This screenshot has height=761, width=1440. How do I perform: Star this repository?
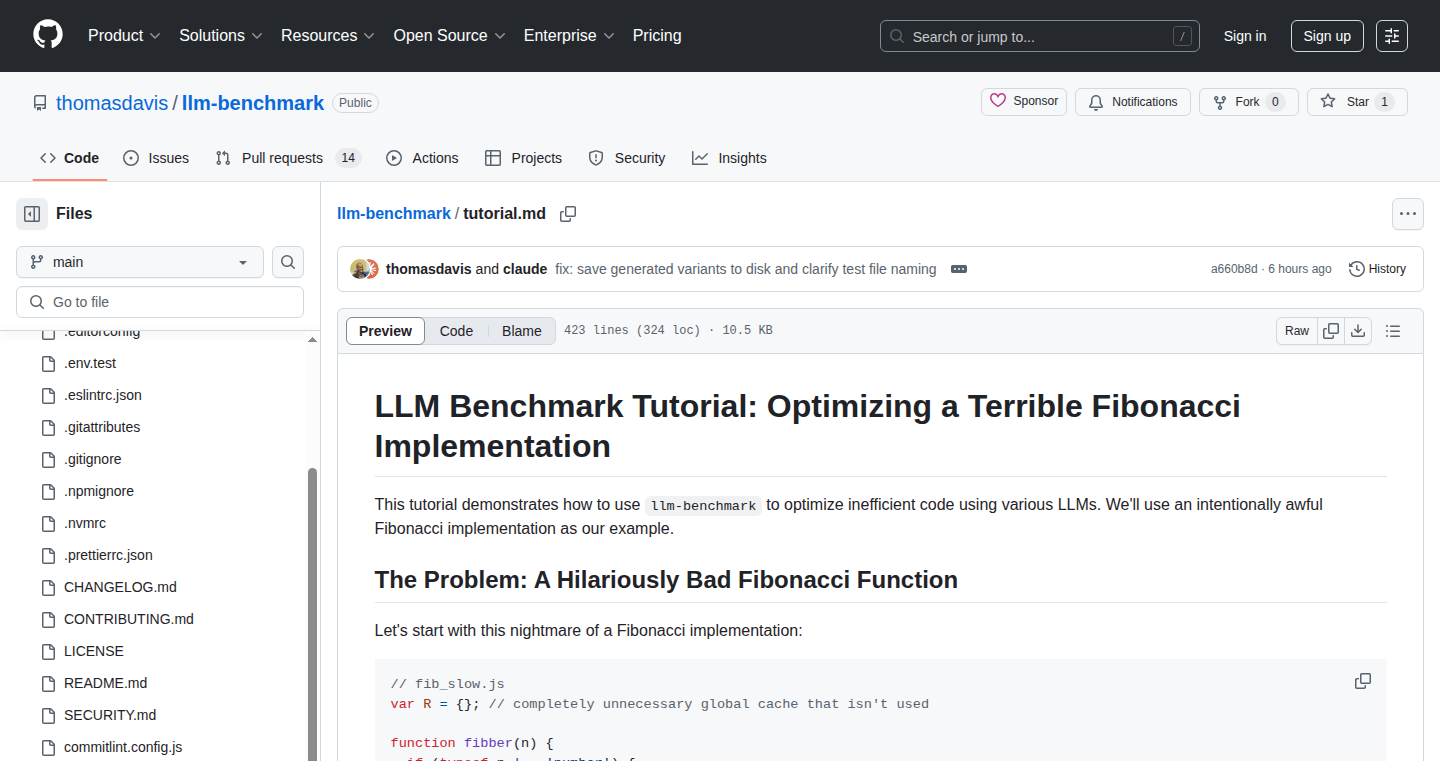click(x=1357, y=102)
